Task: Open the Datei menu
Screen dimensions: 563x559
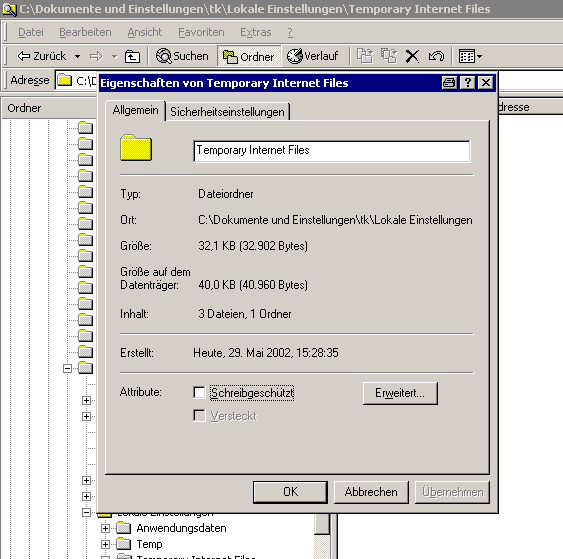Action: click(x=31, y=32)
